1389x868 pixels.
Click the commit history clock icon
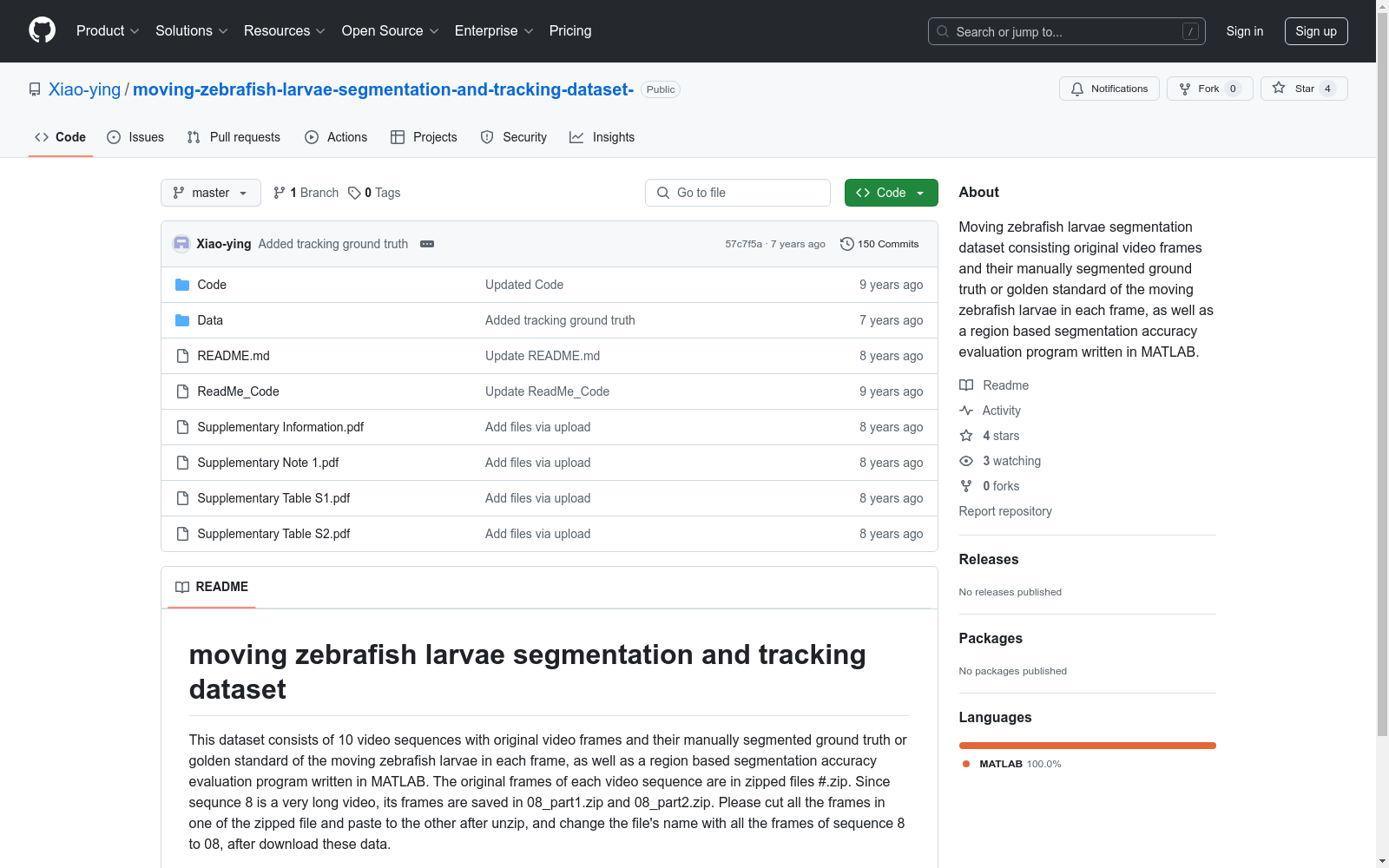(x=847, y=244)
